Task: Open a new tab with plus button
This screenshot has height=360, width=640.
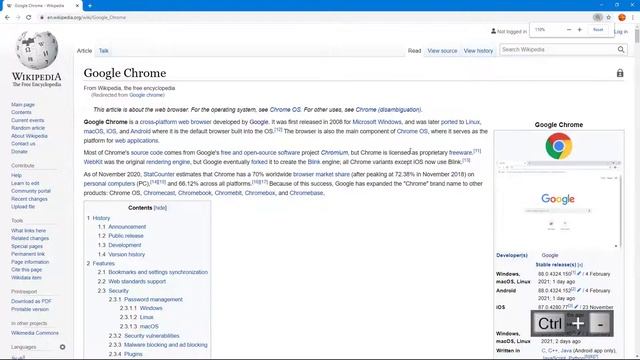Action: pyautogui.click(x=90, y=6)
